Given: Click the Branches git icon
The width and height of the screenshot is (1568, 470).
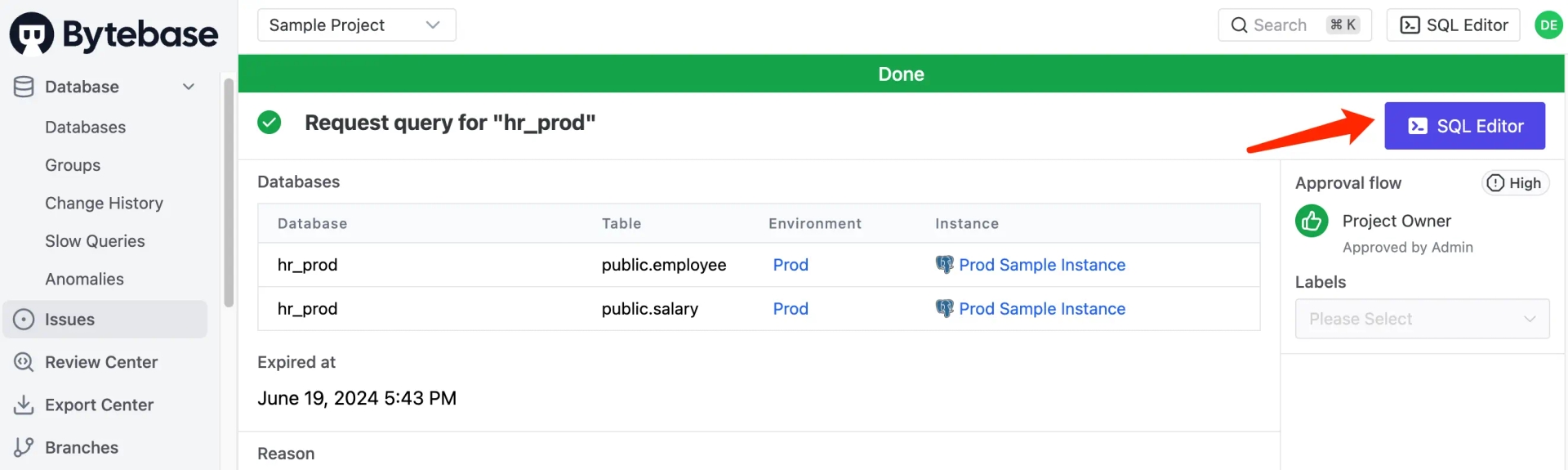Looking at the screenshot, I should 24,447.
